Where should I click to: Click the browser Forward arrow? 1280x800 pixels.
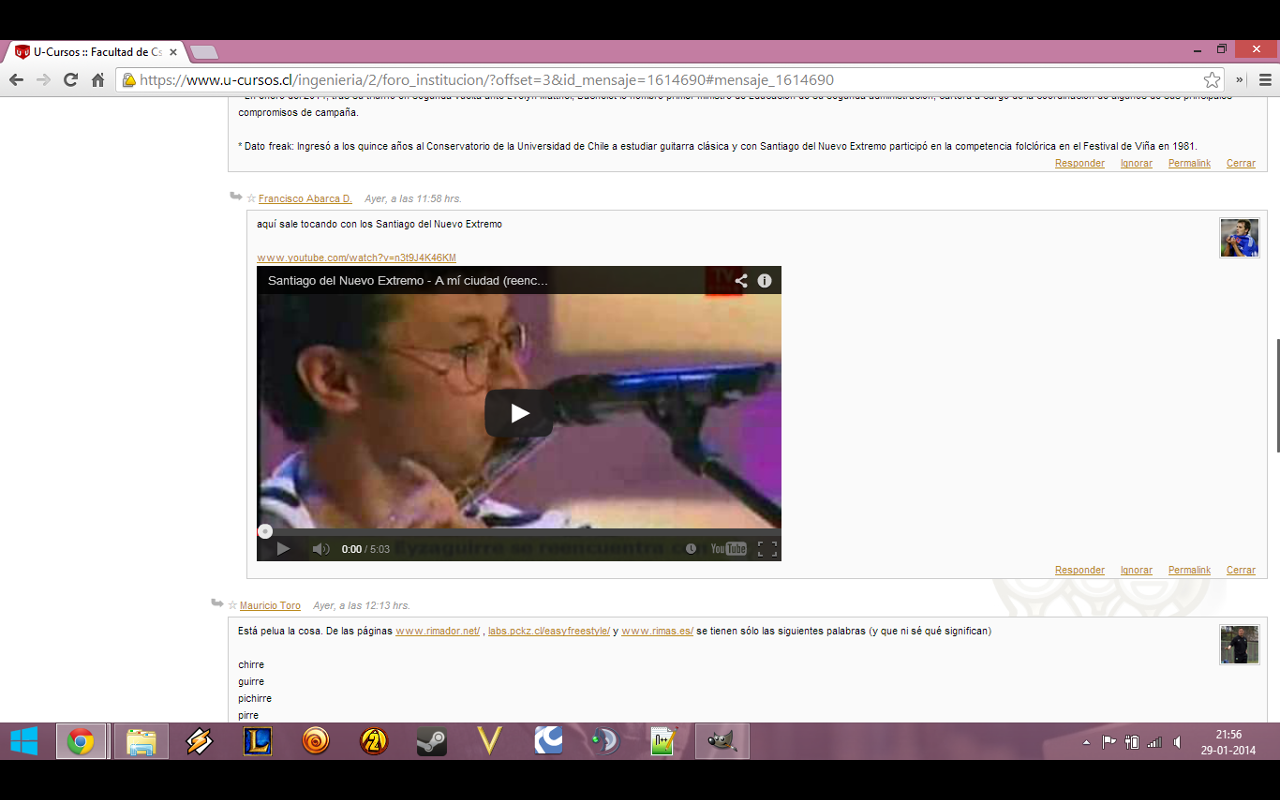[x=43, y=80]
